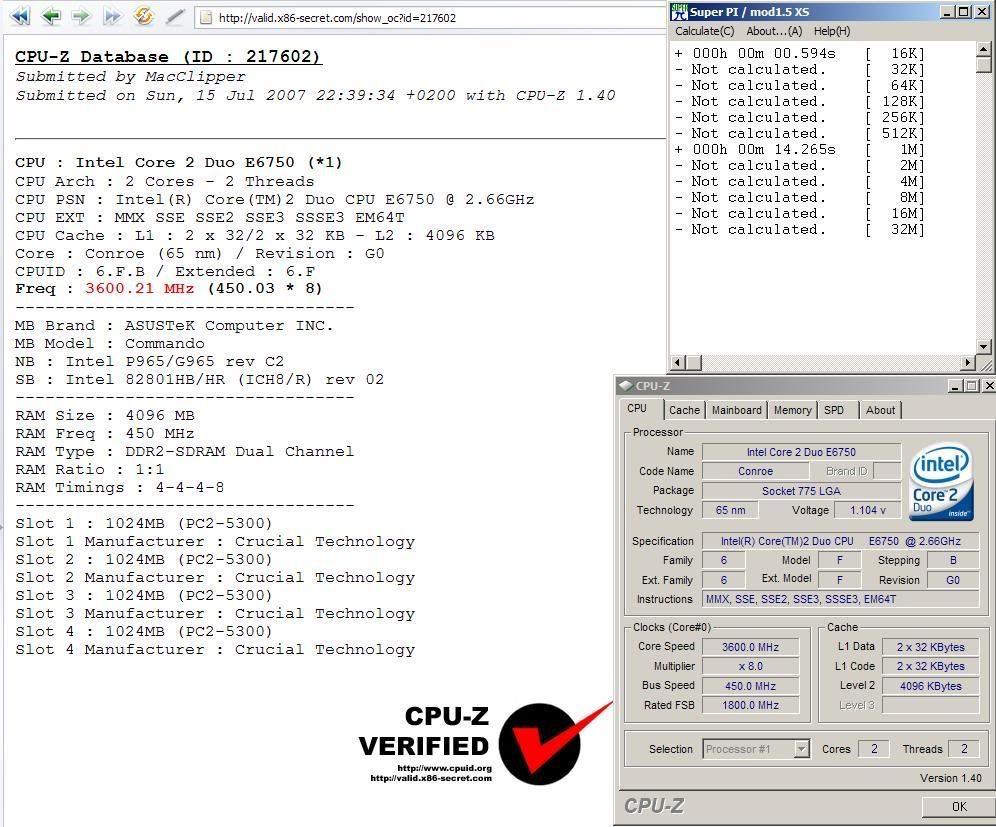Click Super PI horizontal scrollbar right arrow

(x=968, y=363)
